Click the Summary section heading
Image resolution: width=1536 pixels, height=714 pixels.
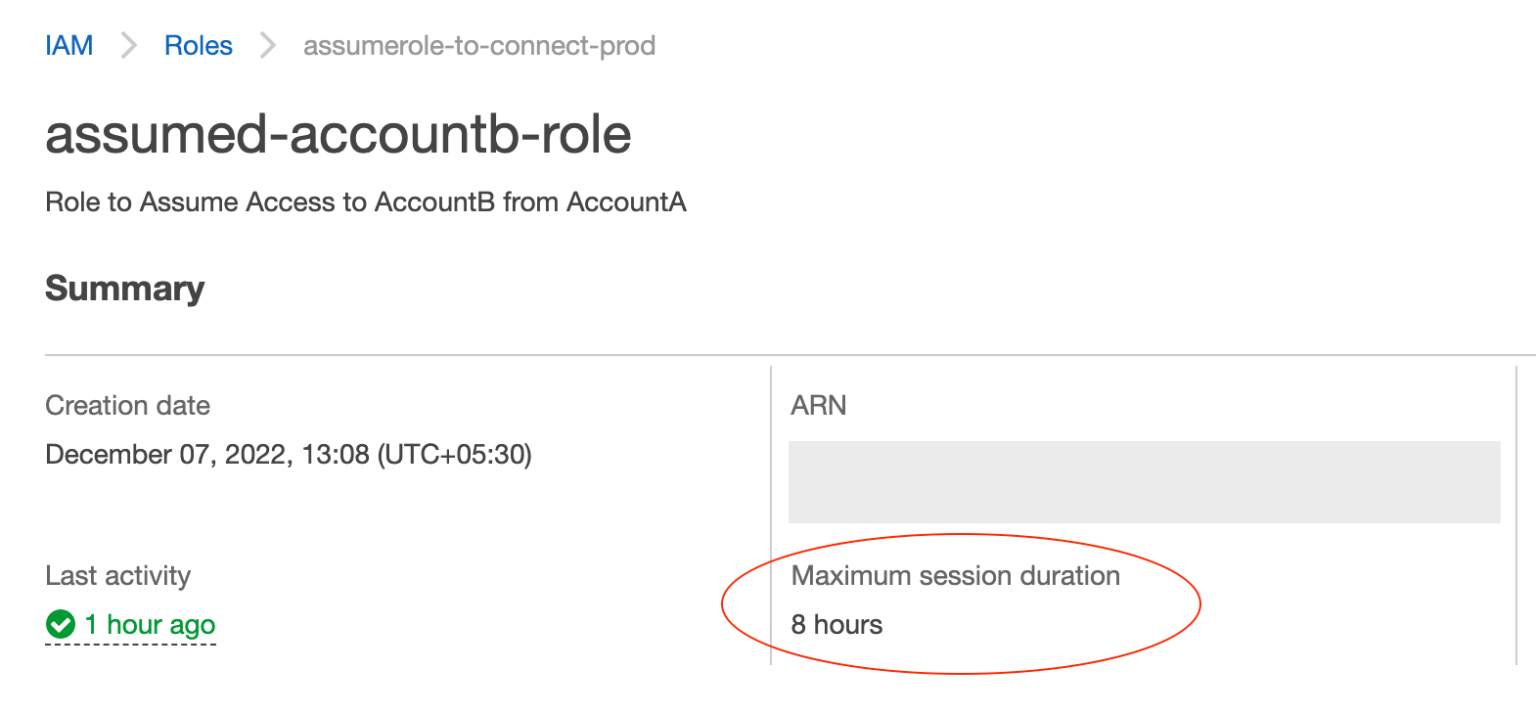coord(123,289)
